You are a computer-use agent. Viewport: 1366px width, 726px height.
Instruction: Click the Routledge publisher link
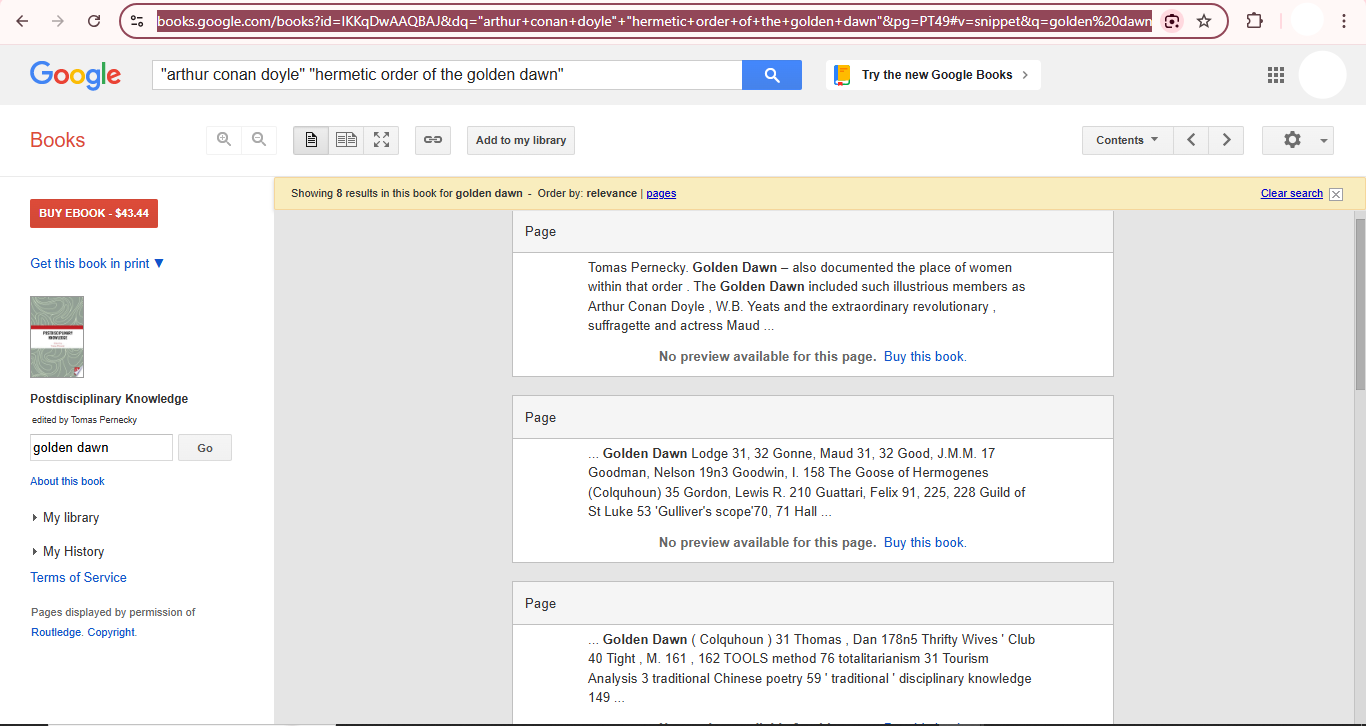pyautogui.click(x=56, y=632)
